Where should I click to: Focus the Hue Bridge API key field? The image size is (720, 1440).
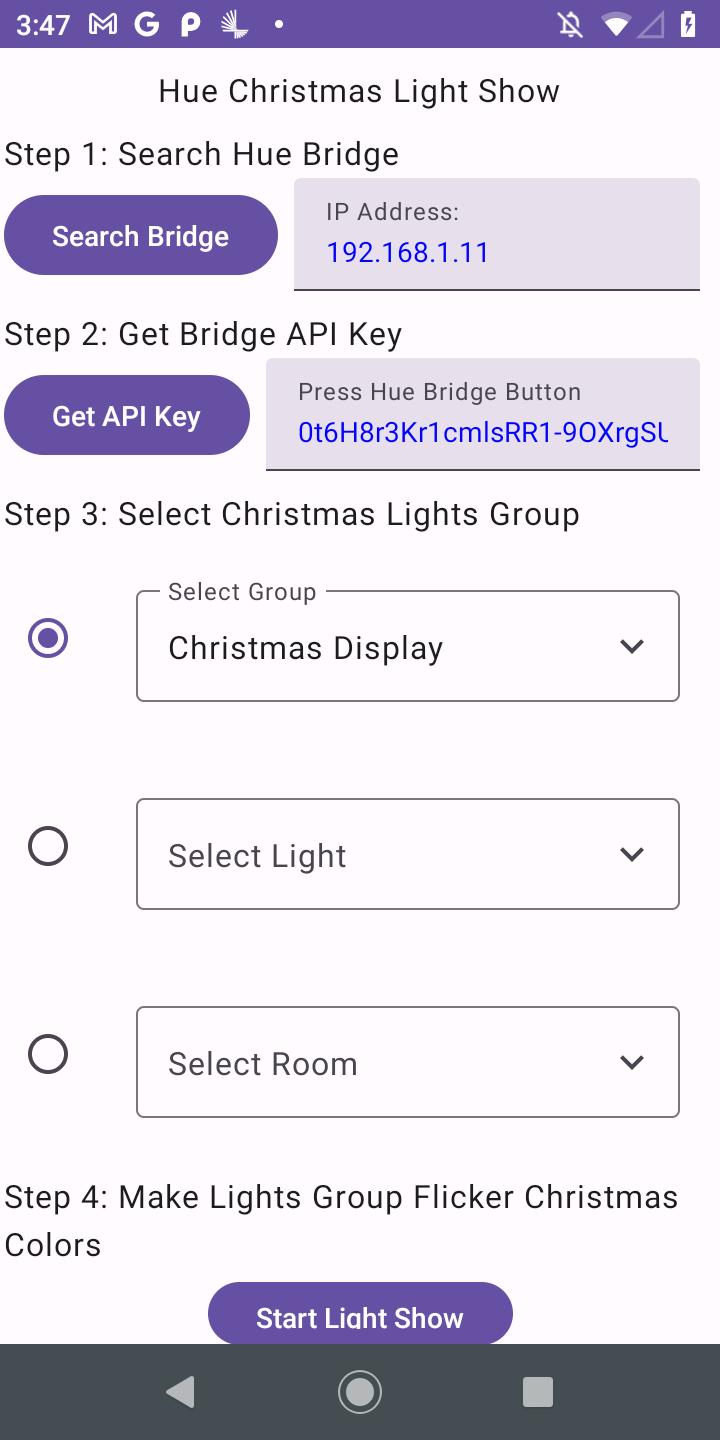click(x=483, y=414)
